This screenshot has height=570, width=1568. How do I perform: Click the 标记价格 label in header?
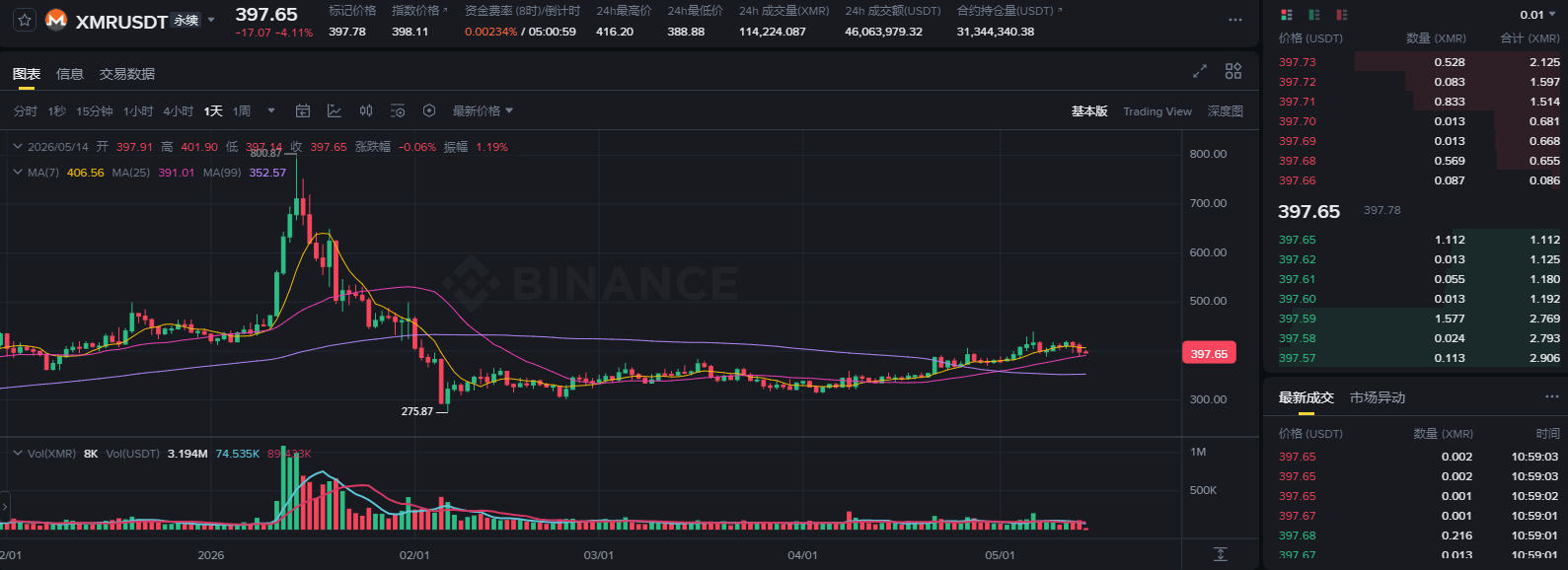352,11
